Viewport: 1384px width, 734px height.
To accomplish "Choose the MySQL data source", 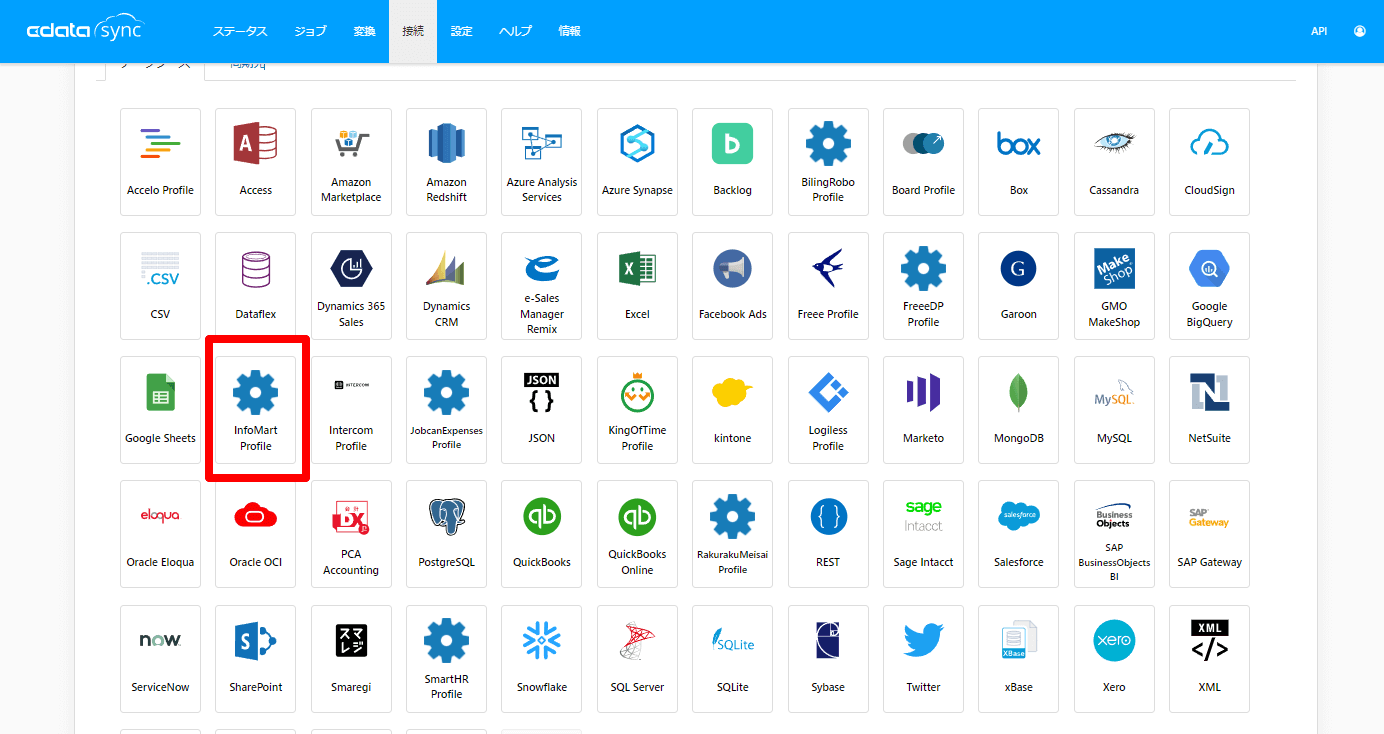I will point(1114,410).
